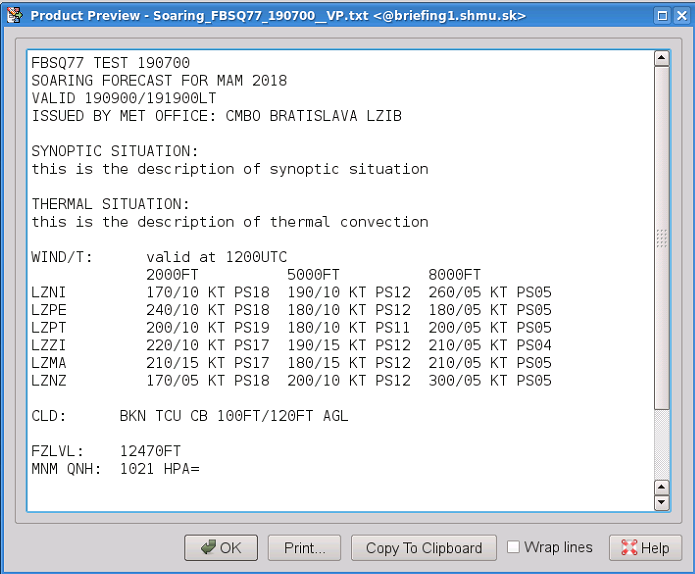Click the 'MNM QNH:' label

point(66,469)
